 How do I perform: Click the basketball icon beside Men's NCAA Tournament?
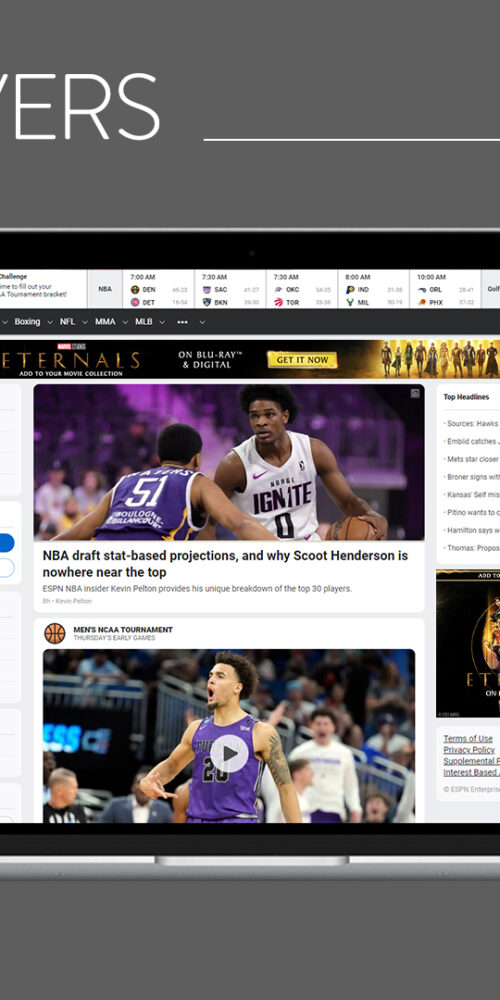(55, 633)
